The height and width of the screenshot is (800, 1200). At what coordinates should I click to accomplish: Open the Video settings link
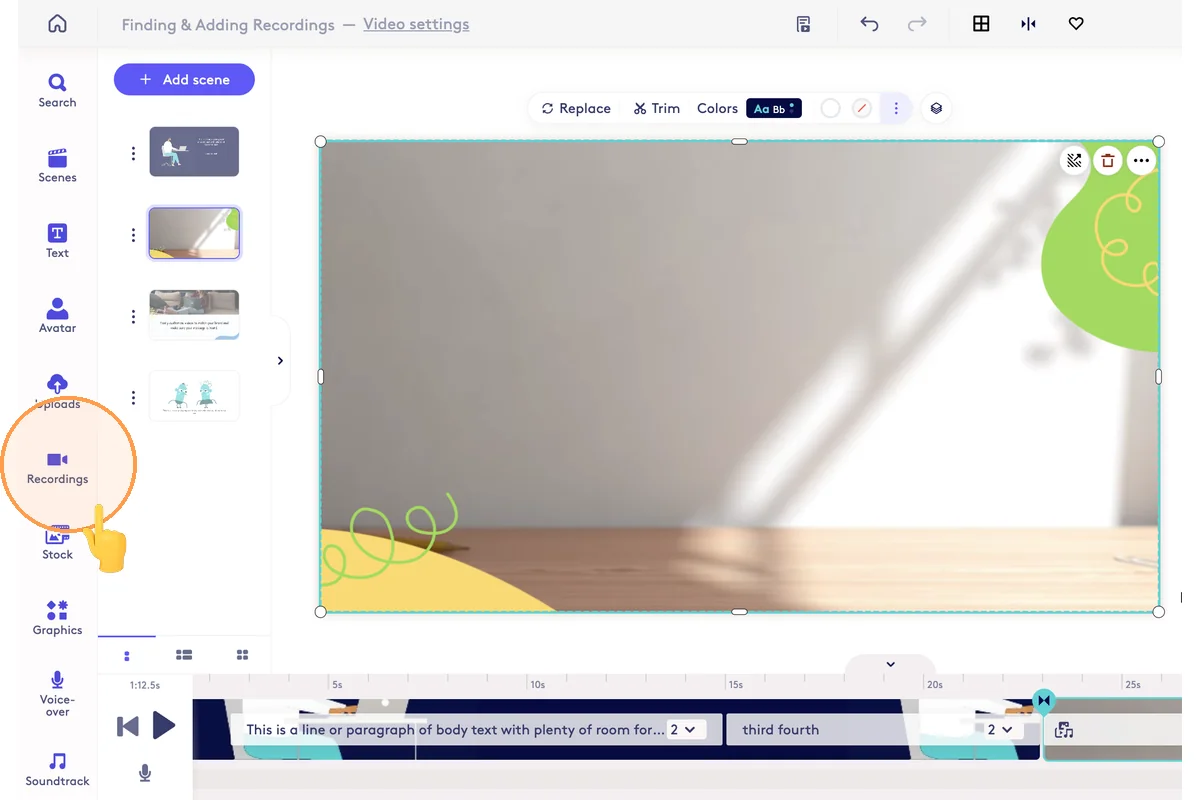(416, 24)
